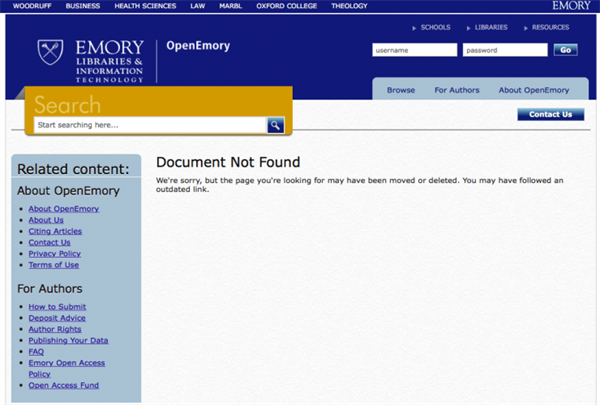Expand the Schools dropdown arrow
Image resolution: width=600 pixels, height=405 pixels.
414,28
